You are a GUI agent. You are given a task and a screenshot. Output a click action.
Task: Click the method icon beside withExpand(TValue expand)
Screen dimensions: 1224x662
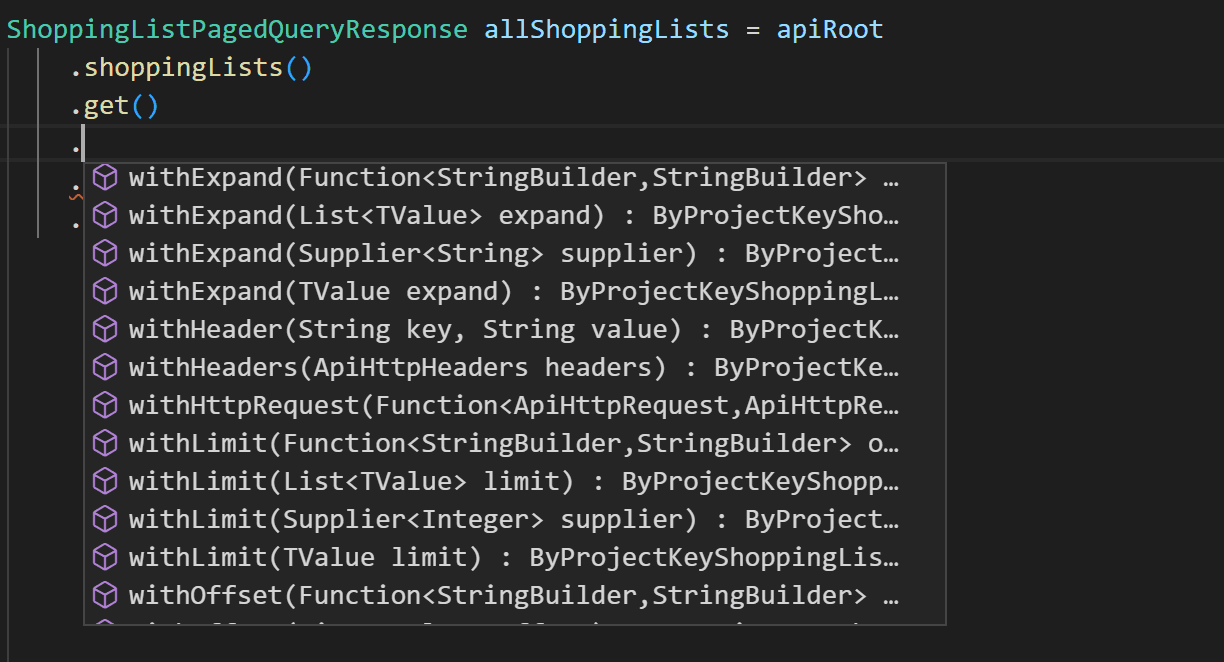tap(105, 290)
